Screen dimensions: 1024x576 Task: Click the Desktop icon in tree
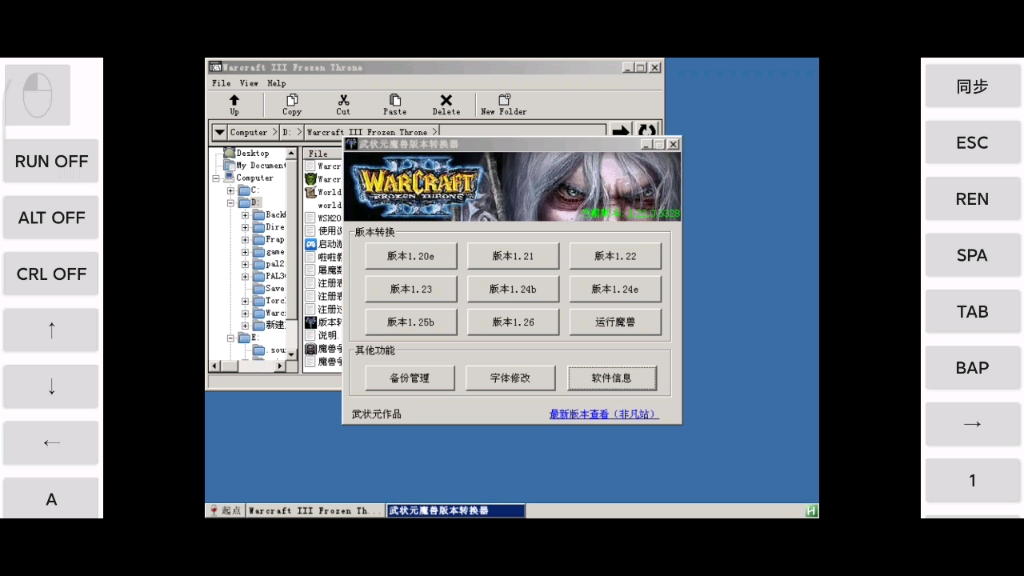229,153
